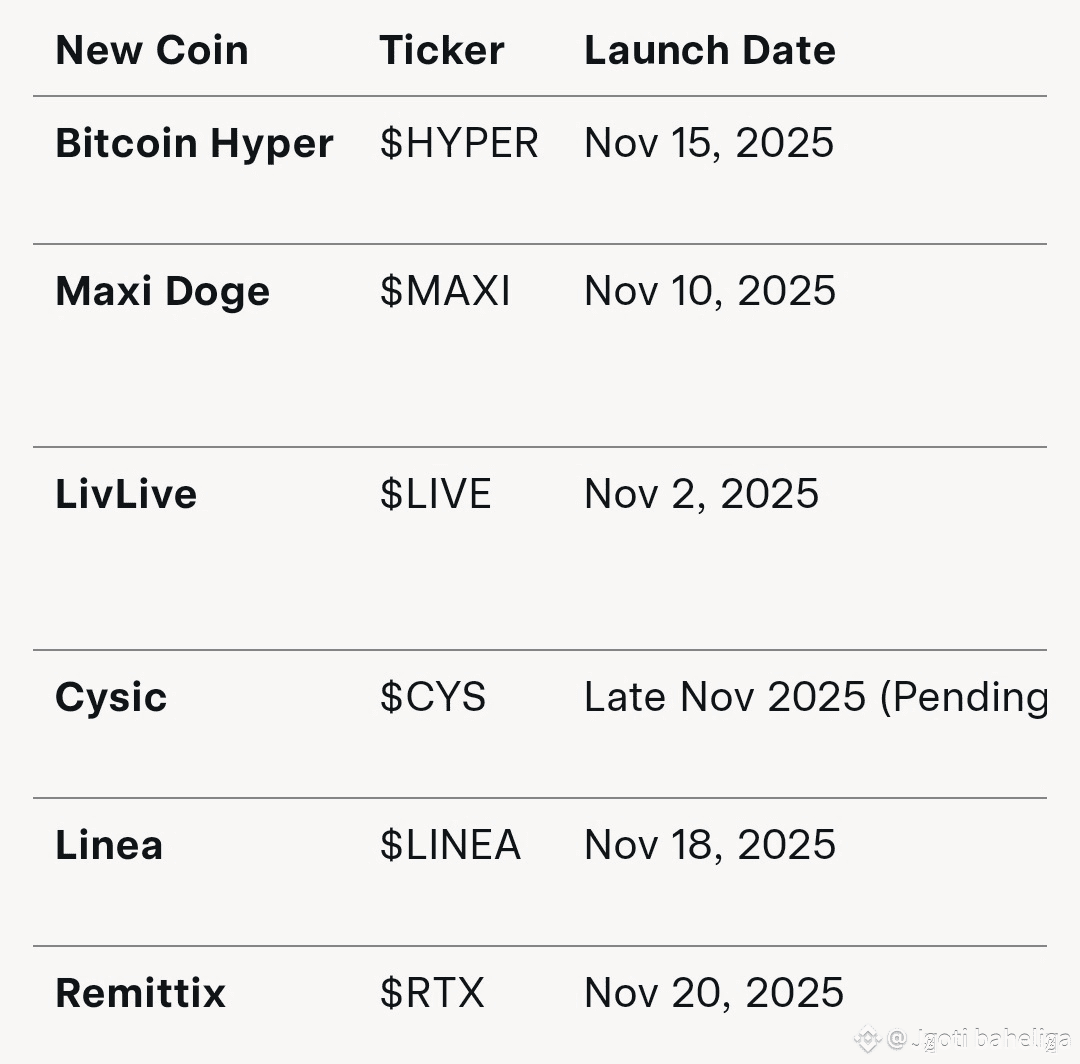This screenshot has height=1064, width=1080.
Task: Click the New Coin column header
Action: [x=152, y=50]
